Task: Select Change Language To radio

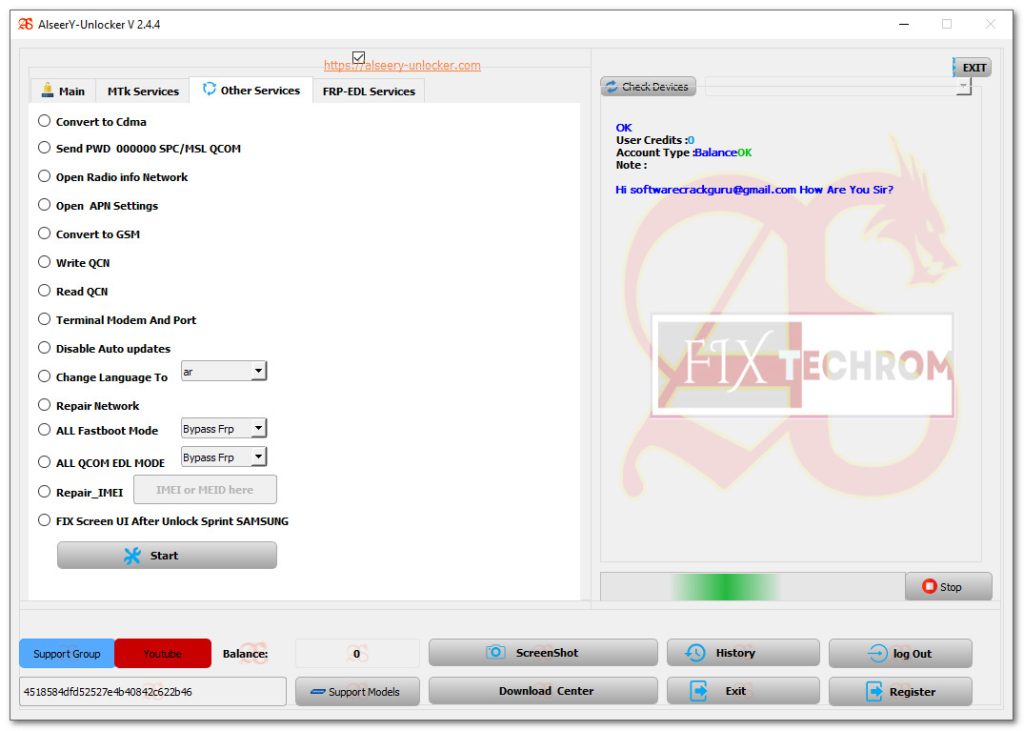Action: click(44, 376)
